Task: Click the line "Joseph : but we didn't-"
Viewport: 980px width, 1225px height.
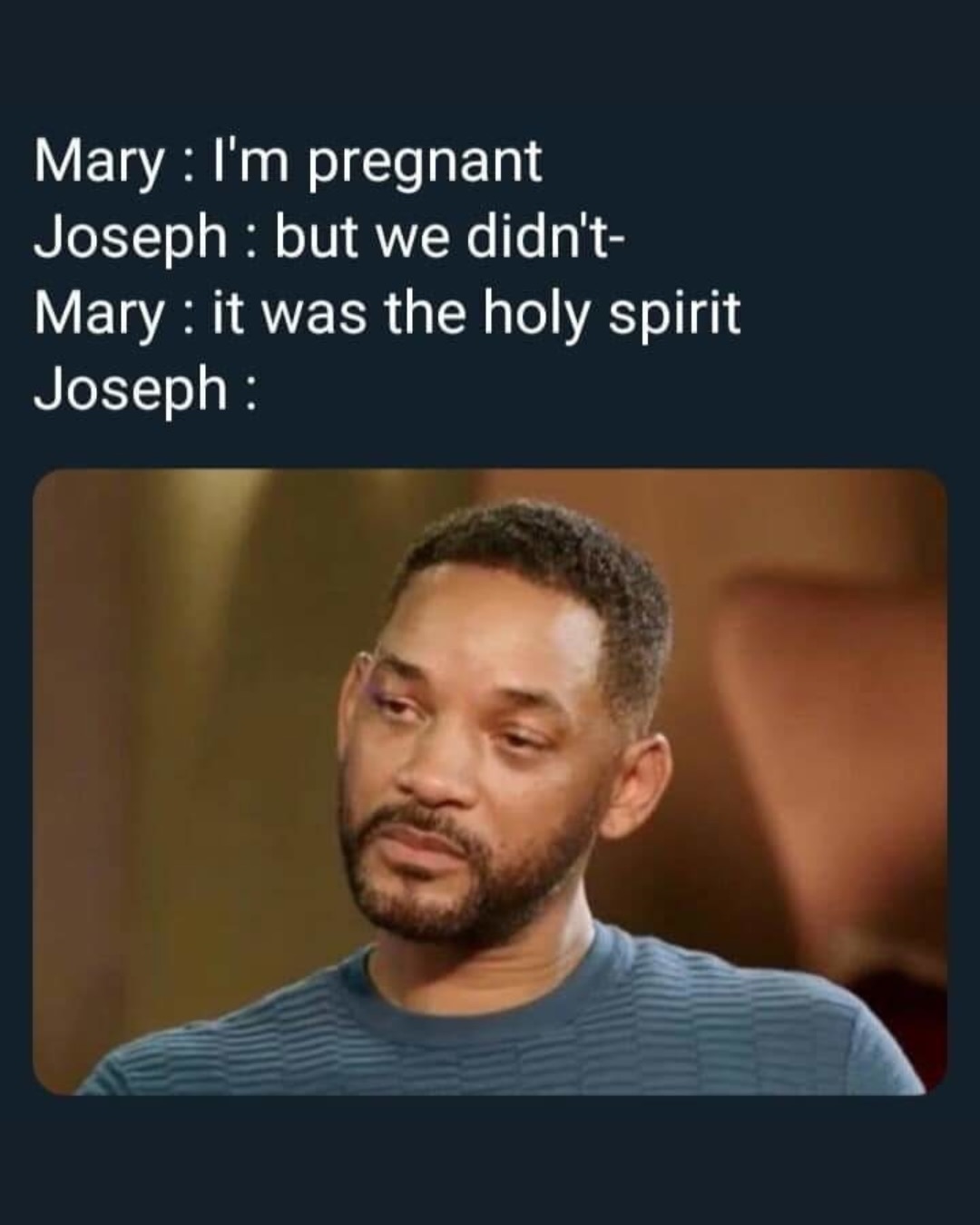Action: point(328,239)
